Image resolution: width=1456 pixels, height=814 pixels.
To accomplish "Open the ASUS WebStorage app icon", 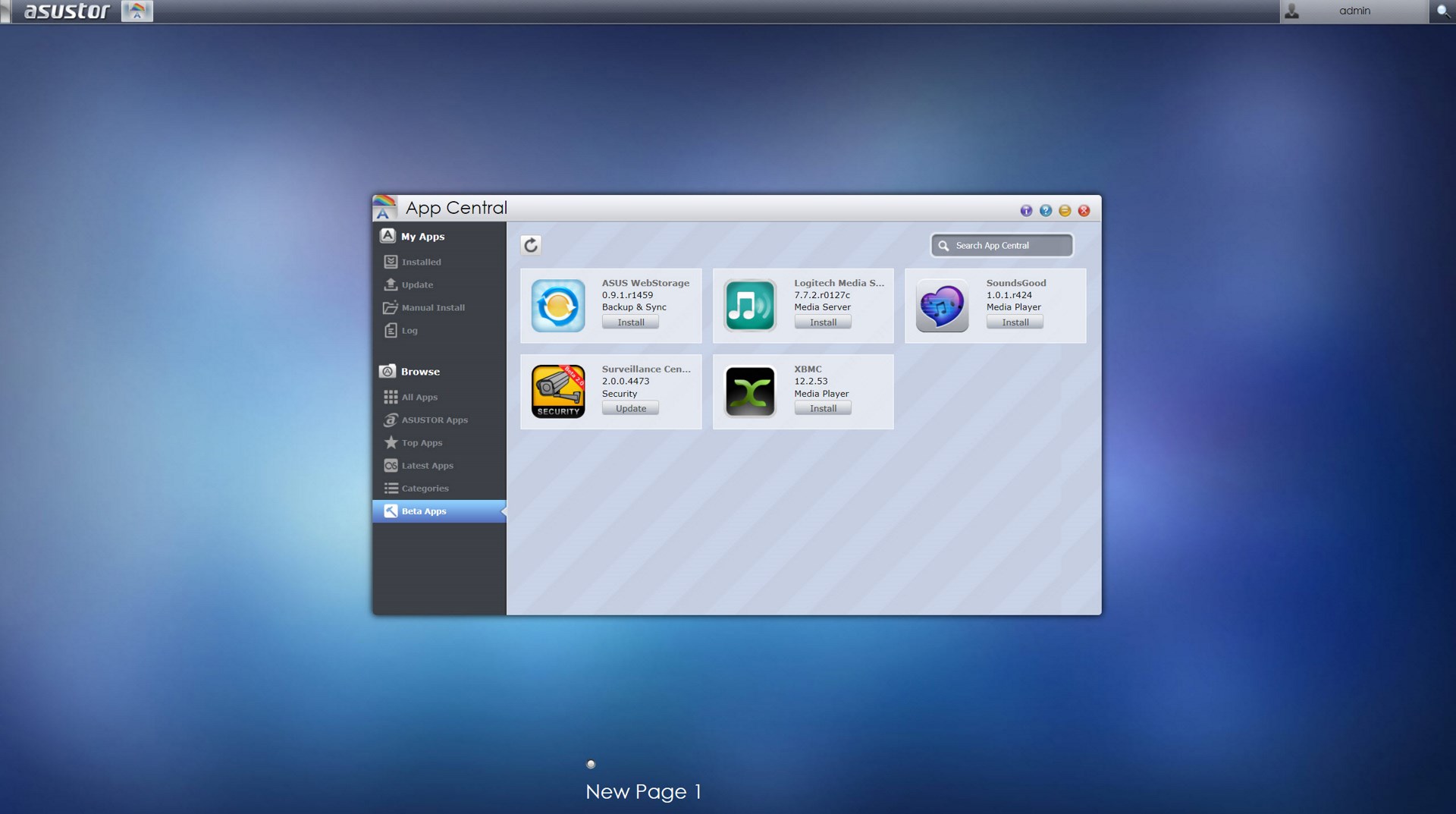I will [x=558, y=306].
